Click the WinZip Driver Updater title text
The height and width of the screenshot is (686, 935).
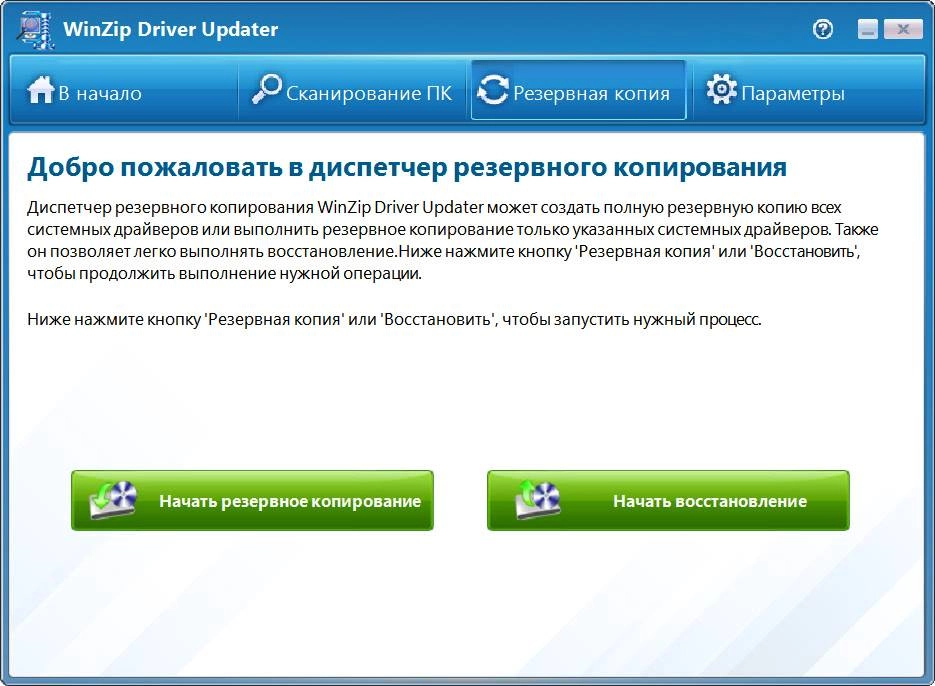[171, 29]
